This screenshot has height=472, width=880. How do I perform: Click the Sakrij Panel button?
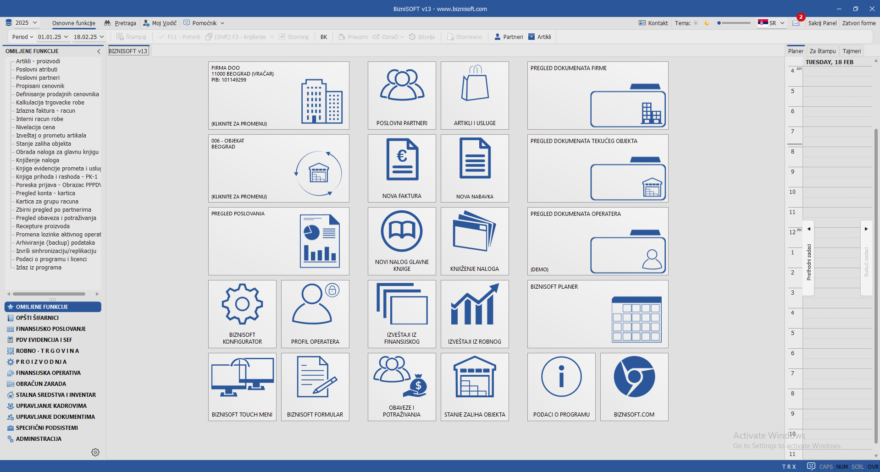pos(822,22)
